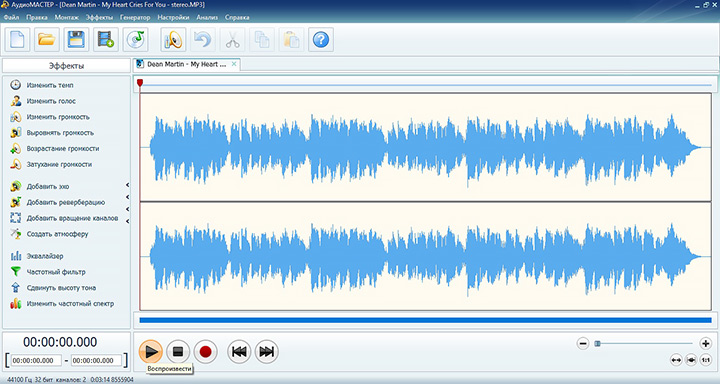Choose Затухание громкости effect
This screenshot has width=720, height=384.
(x=59, y=164)
